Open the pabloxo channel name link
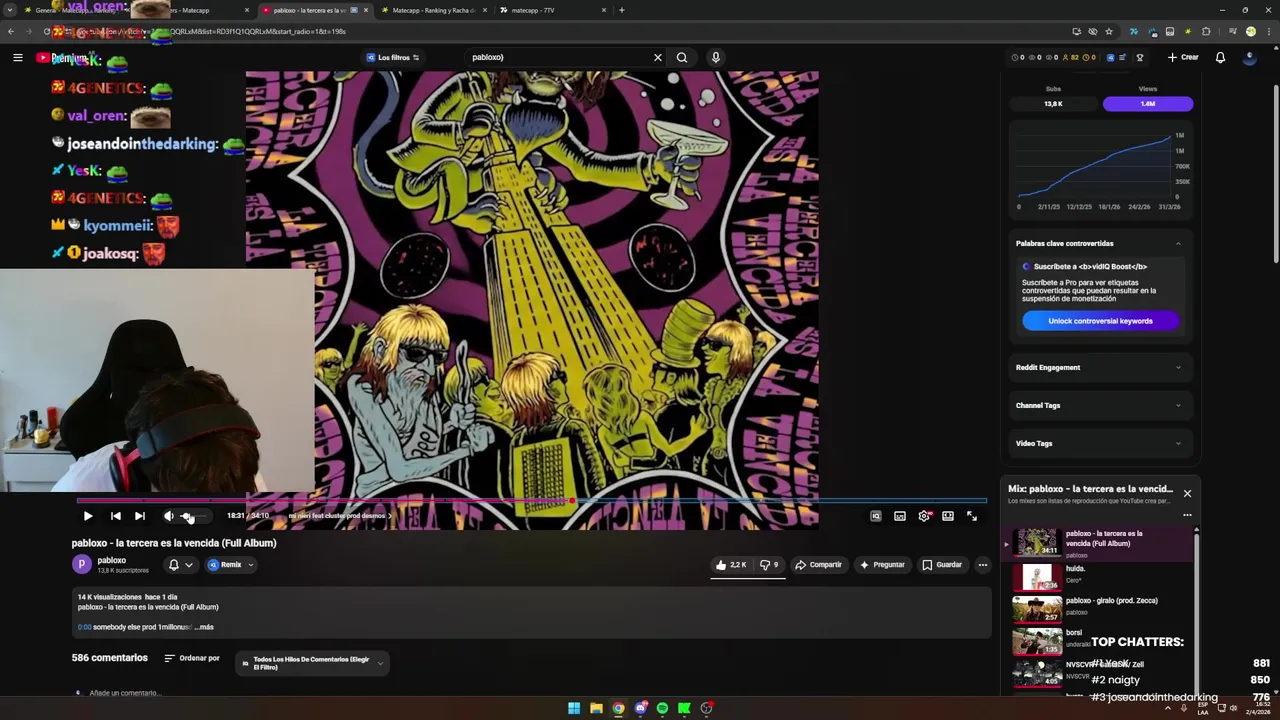 point(111,560)
